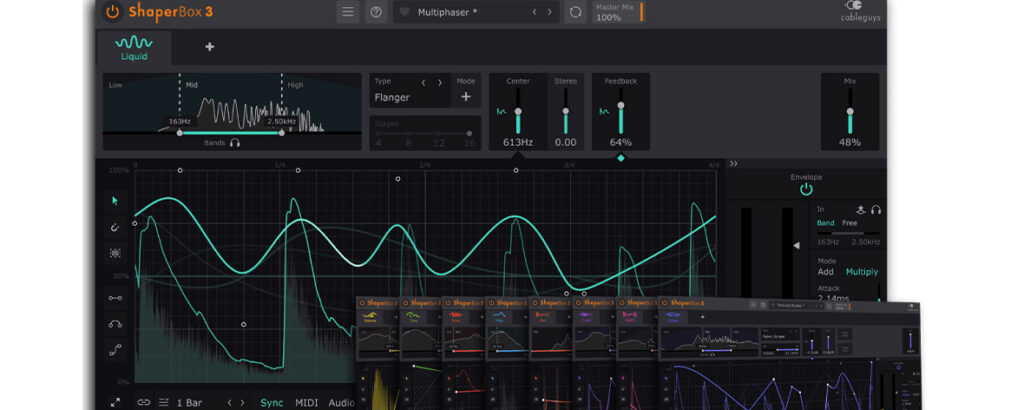Adjust the Liquid Mix fader

click(x=850, y=112)
